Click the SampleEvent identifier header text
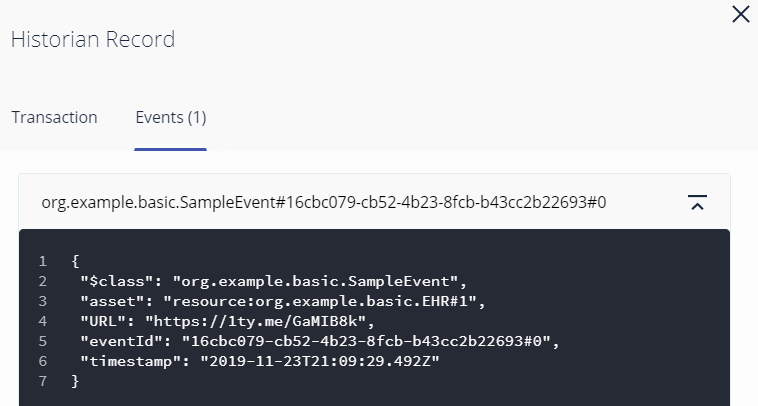Viewport: 758px width, 406px height. [x=323, y=202]
